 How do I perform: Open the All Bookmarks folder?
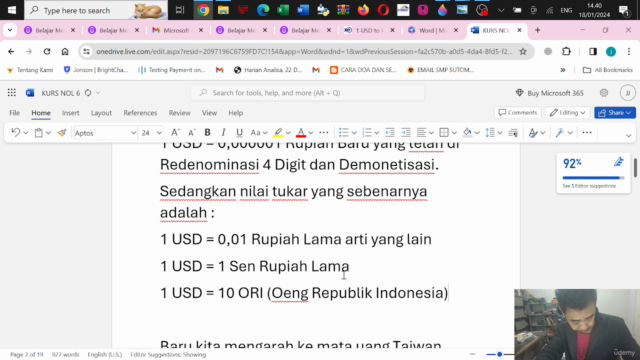click(607, 70)
